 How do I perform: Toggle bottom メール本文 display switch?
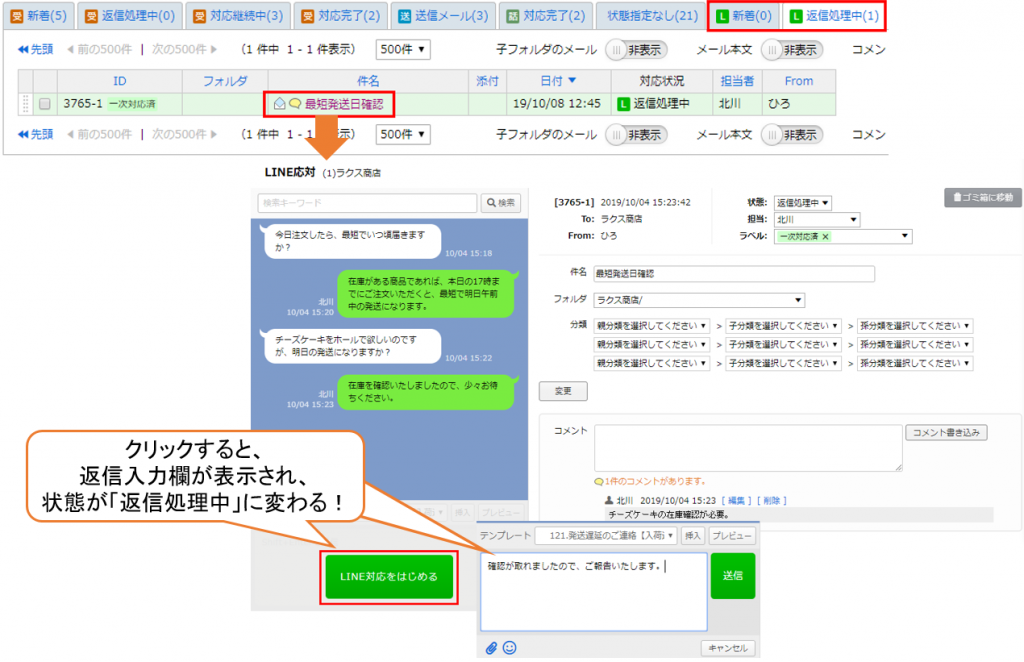click(x=792, y=135)
